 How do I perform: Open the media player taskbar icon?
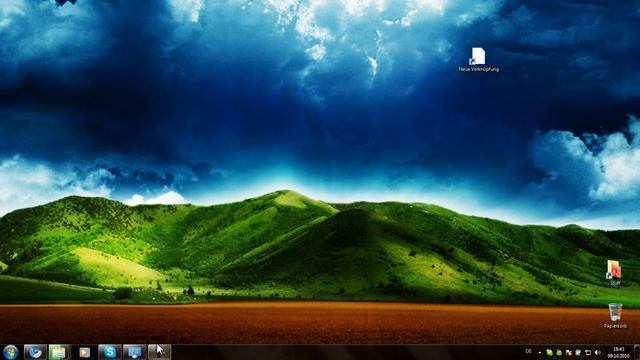coord(84,352)
